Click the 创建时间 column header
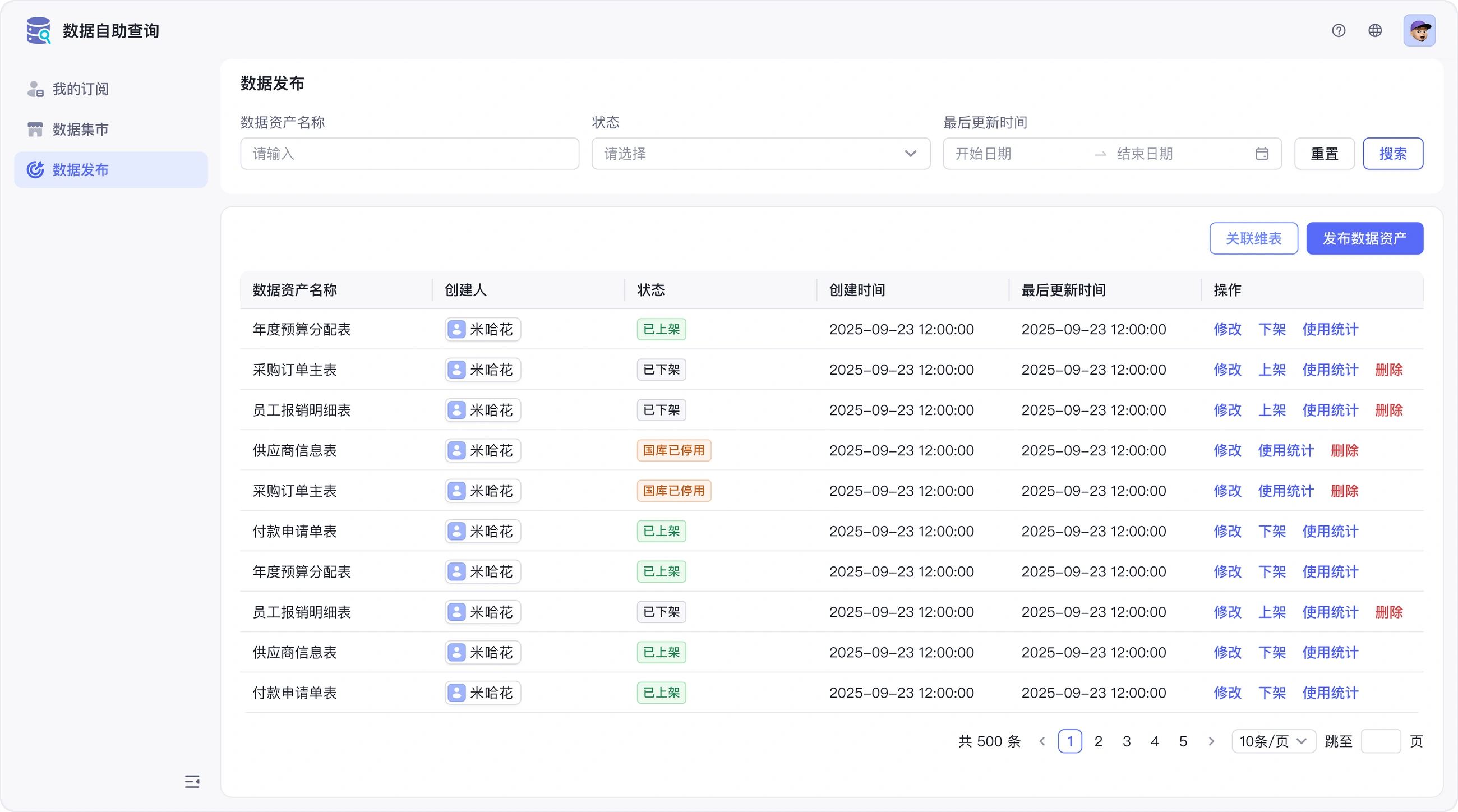This screenshot has width=1458, height=812. point(857,290)
